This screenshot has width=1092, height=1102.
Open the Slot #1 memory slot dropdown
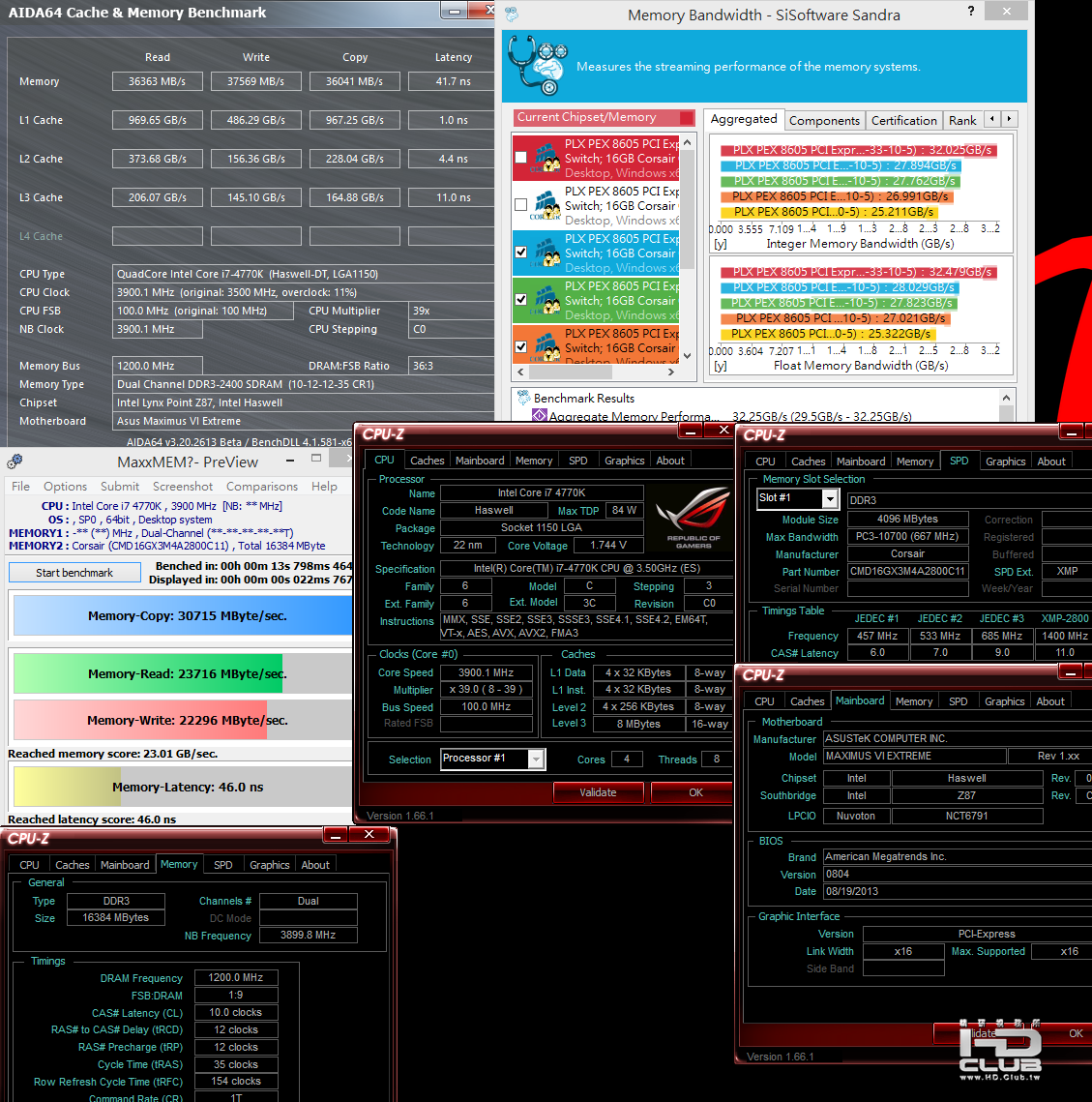831,498
